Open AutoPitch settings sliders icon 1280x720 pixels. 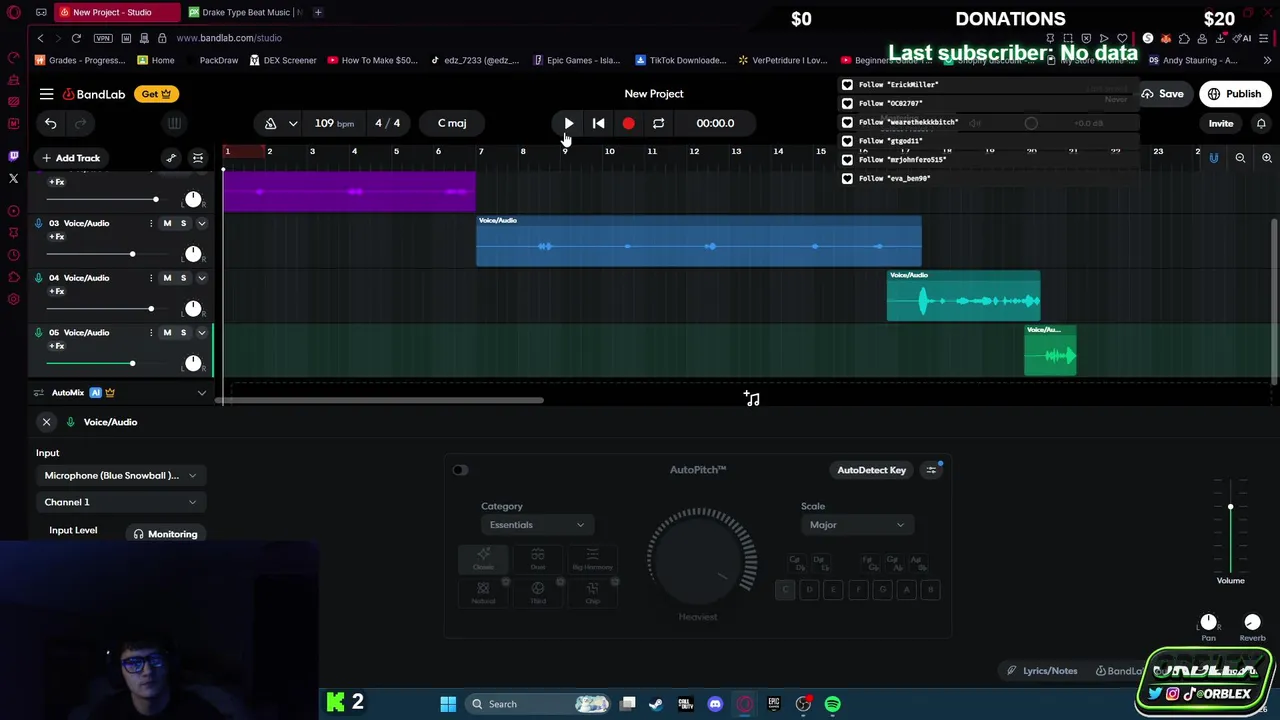click(x=931, y=470)
